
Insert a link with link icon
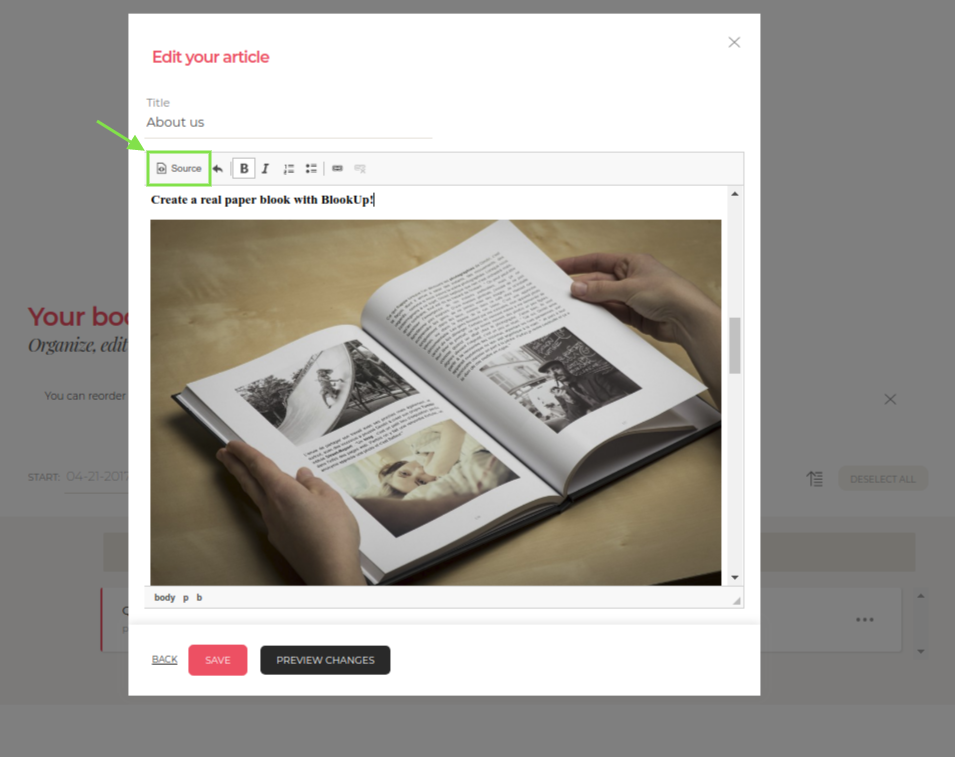click(337, 169)
